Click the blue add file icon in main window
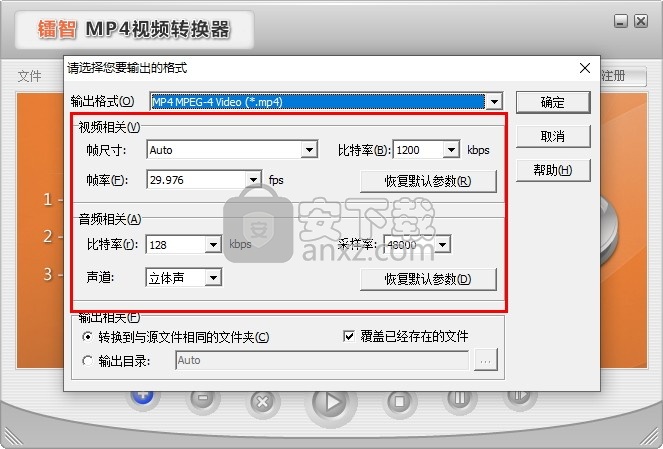This screenshot has width=663, height=449. point(142,398)
